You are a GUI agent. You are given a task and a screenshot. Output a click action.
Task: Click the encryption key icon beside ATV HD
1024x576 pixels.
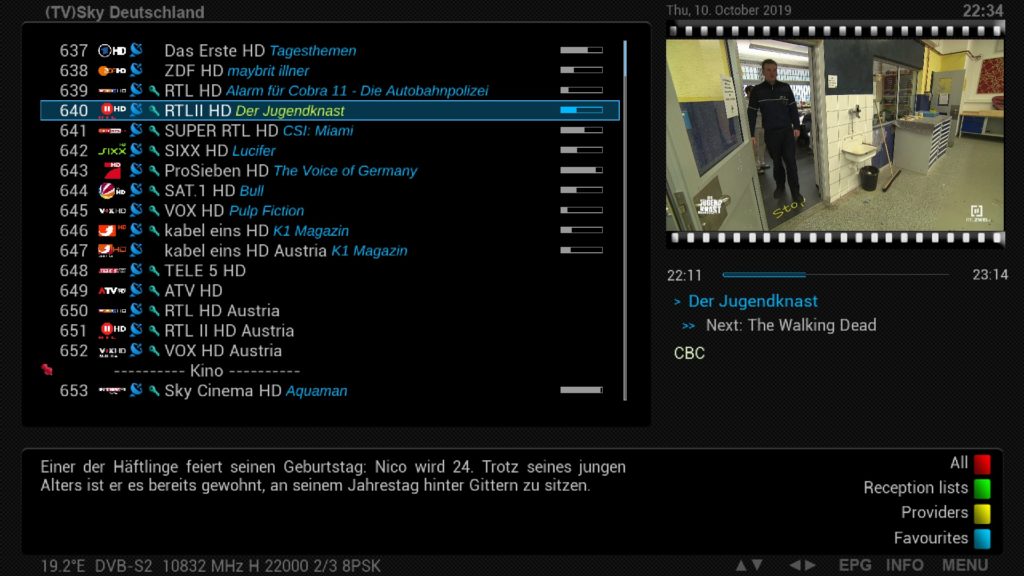click(x=153, y=291)
